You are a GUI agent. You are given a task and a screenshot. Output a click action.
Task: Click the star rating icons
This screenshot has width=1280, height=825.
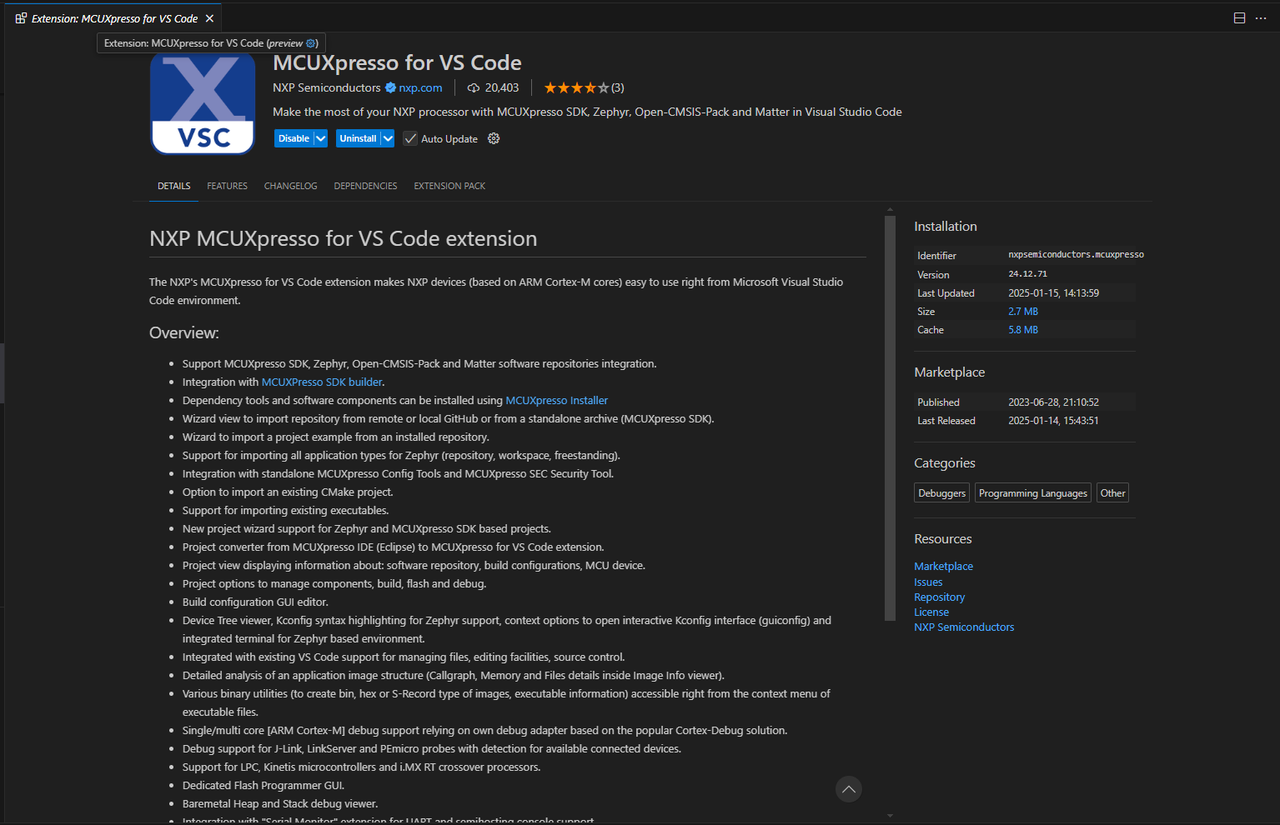coord(576,88)
